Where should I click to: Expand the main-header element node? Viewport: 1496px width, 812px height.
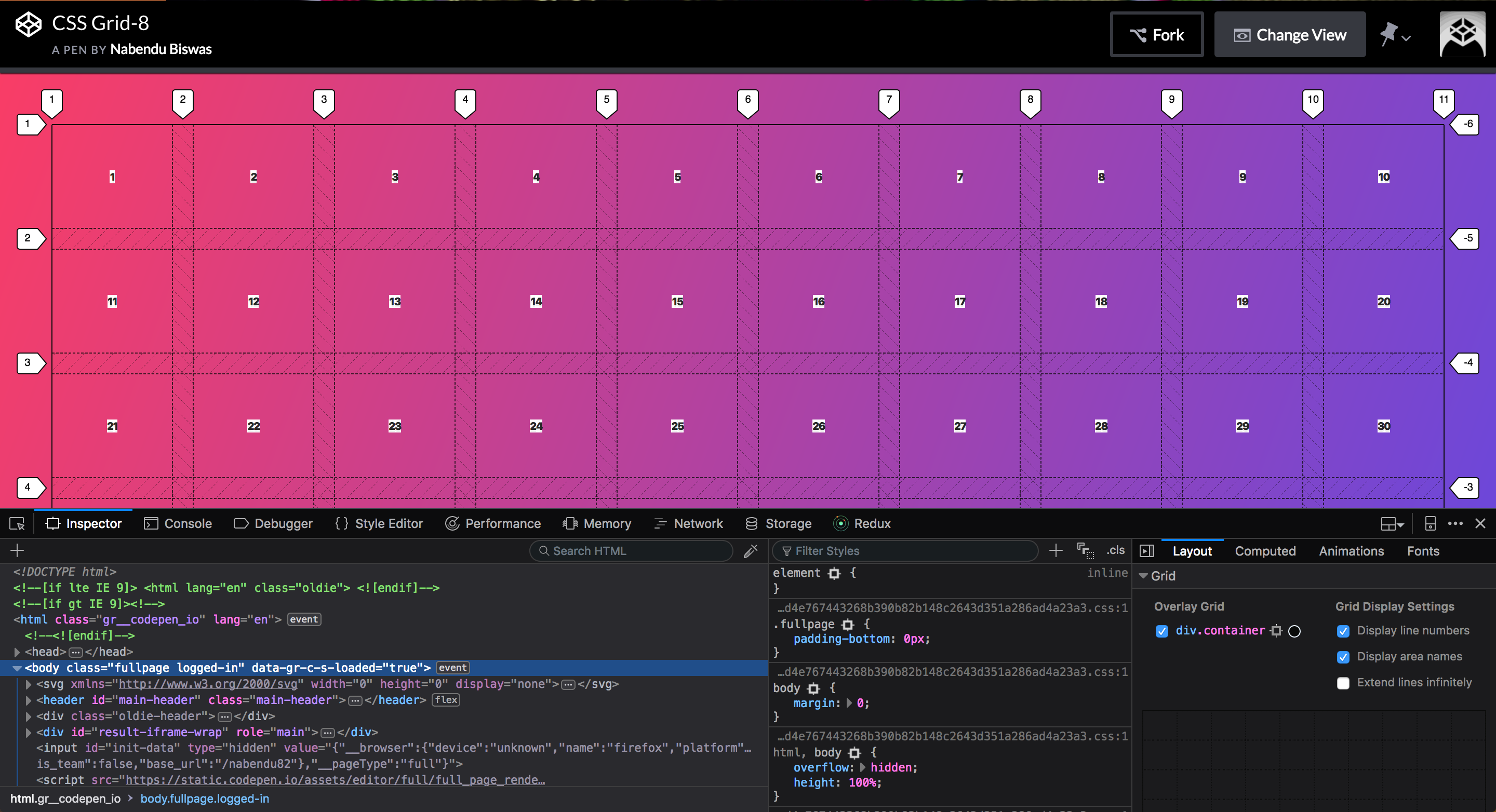29,700
